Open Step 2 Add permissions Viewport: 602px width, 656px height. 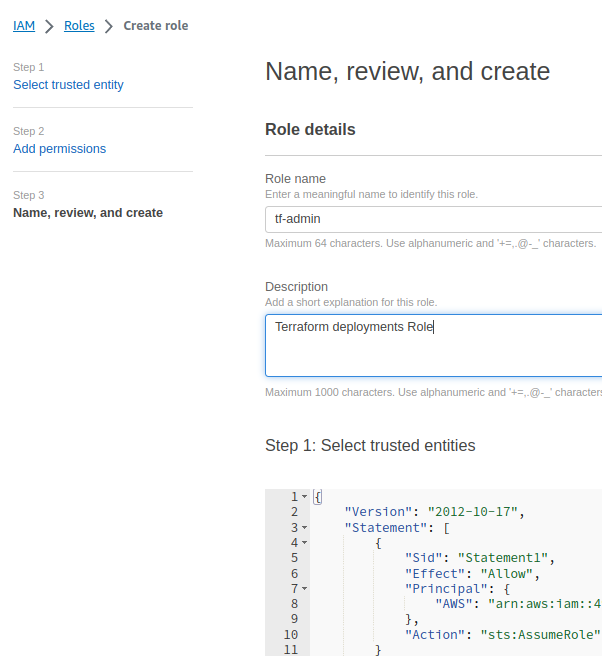pos(59,149)
